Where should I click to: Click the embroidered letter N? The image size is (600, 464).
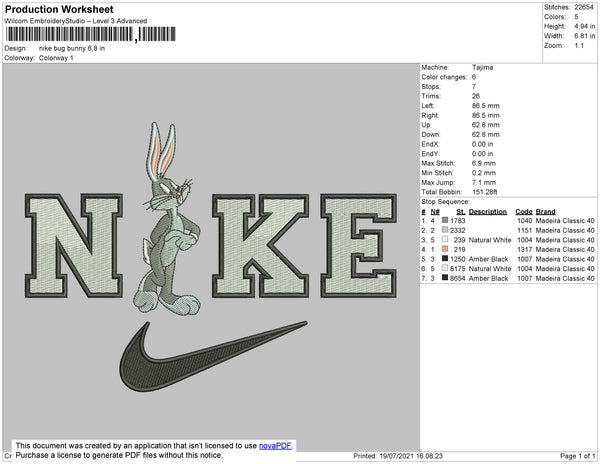74,246
